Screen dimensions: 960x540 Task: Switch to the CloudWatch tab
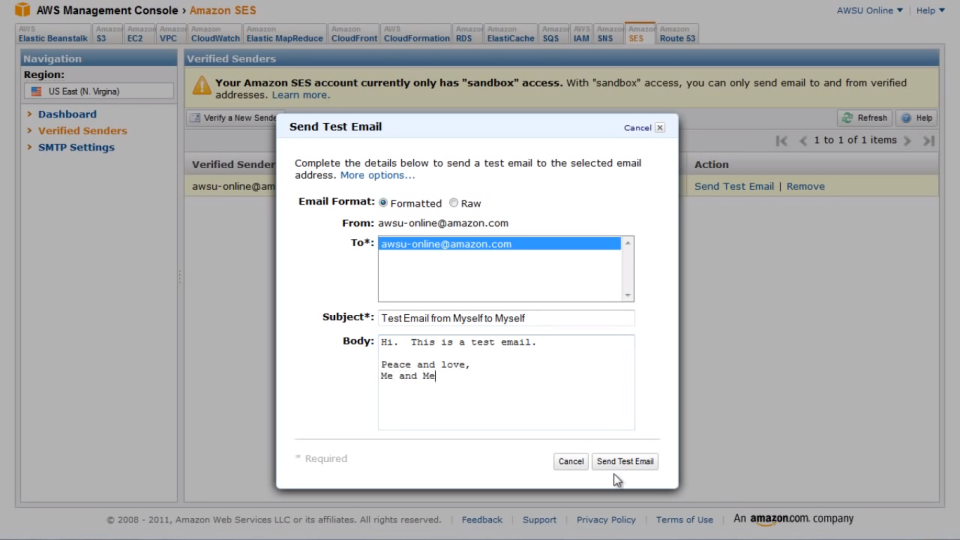[215, 34]
